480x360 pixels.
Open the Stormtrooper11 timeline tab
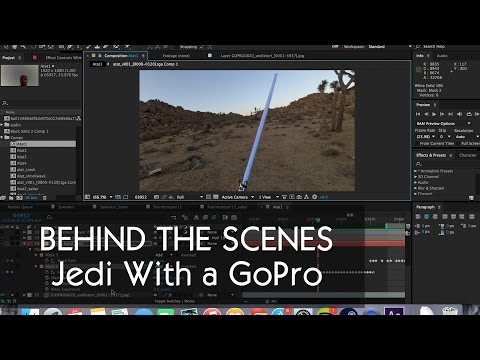tap(167, 207)
